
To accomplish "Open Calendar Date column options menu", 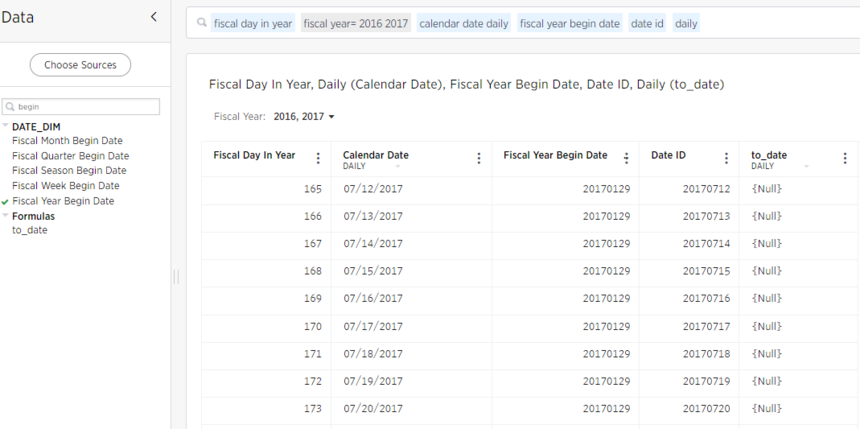I will point(479,159).
